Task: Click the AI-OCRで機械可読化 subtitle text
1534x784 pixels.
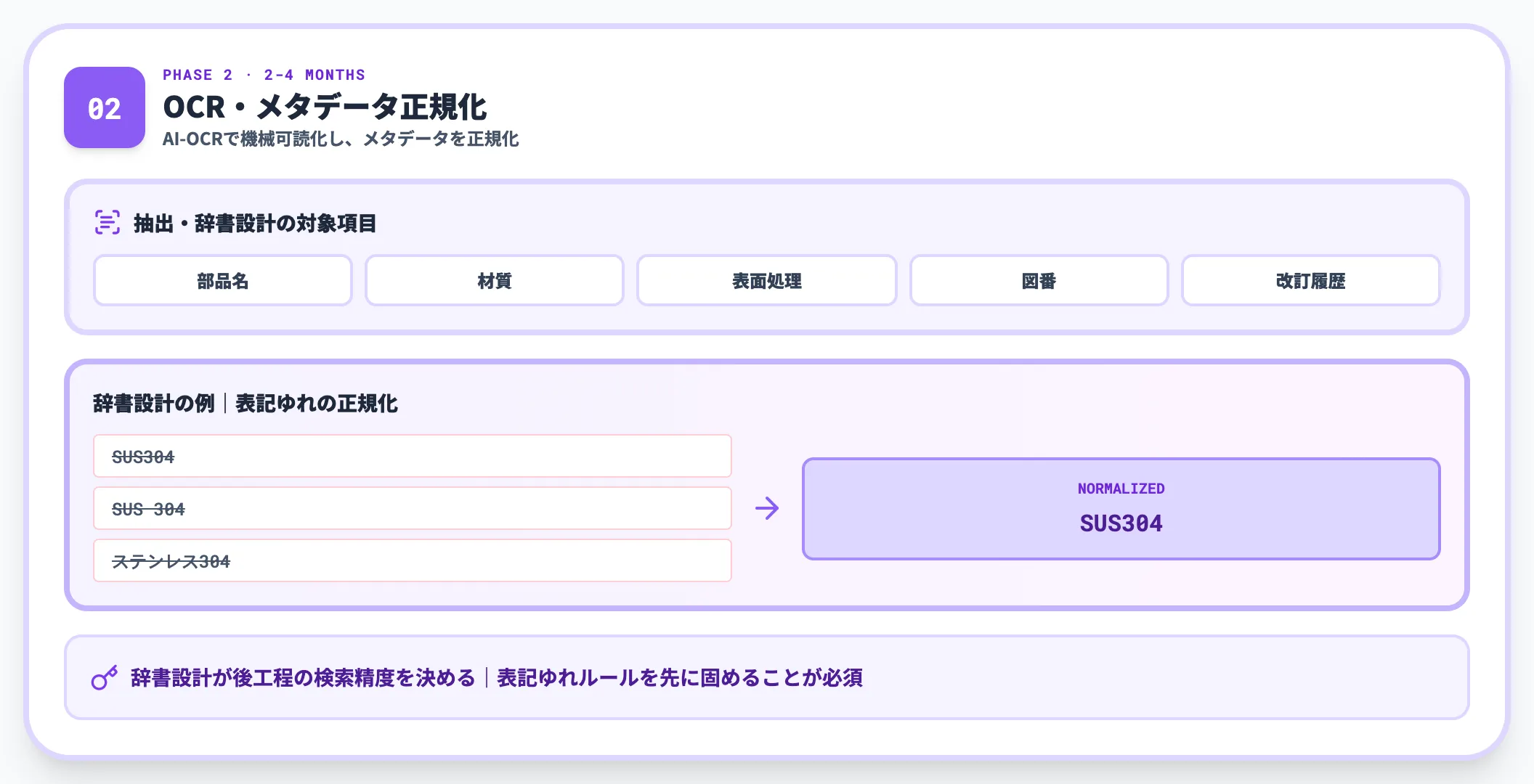Action: (341, 138)
